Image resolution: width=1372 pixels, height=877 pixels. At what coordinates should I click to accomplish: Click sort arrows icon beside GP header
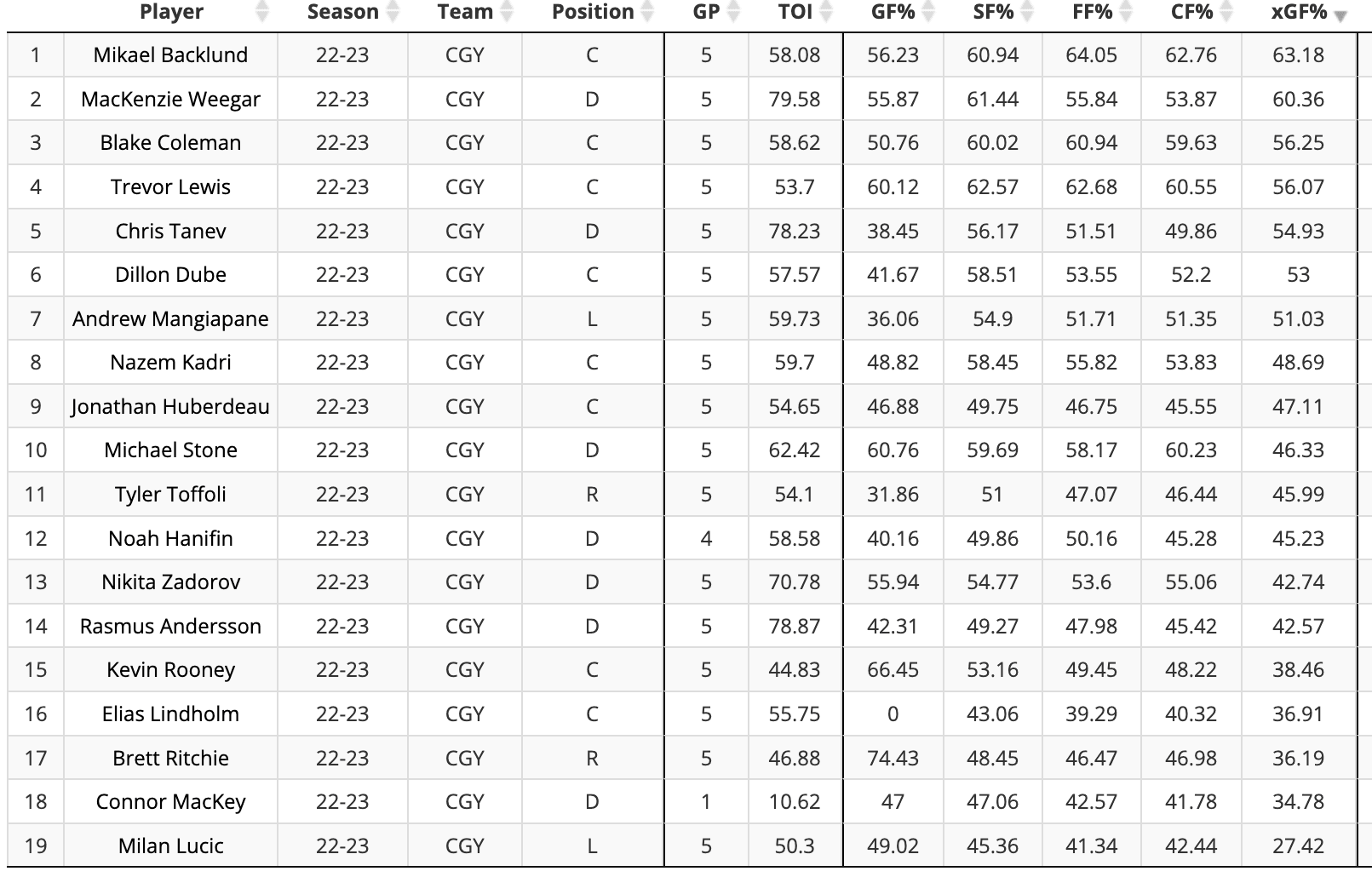734,12
